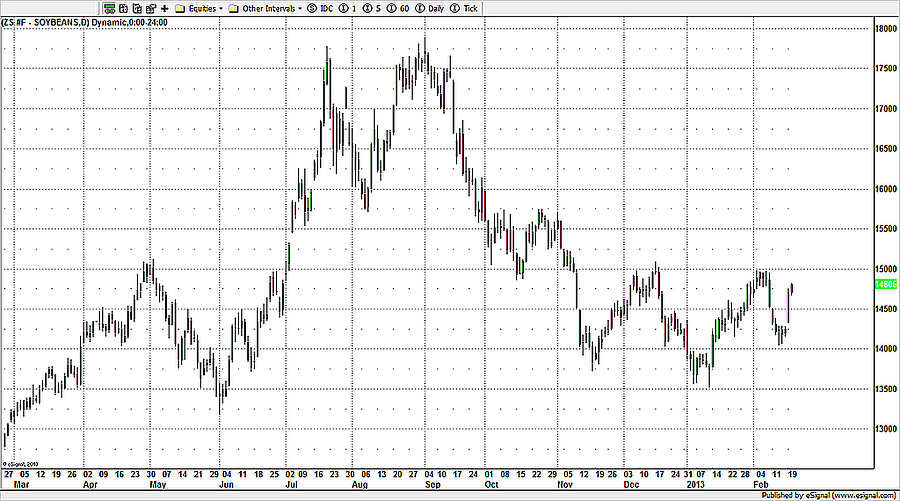Click the toolbar icon immediately left of the plus
The height and width of the screenshot is (501, 900).
point(150,8)
